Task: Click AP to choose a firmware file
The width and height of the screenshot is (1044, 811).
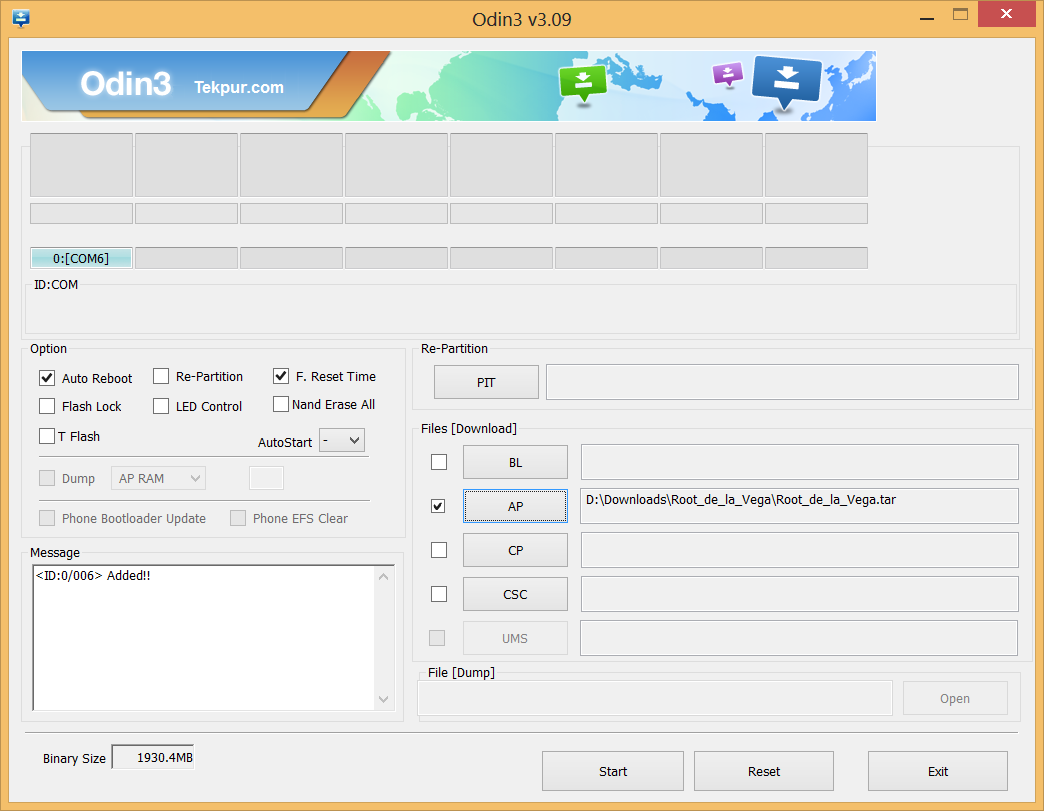Action: [x=515, y=505]
